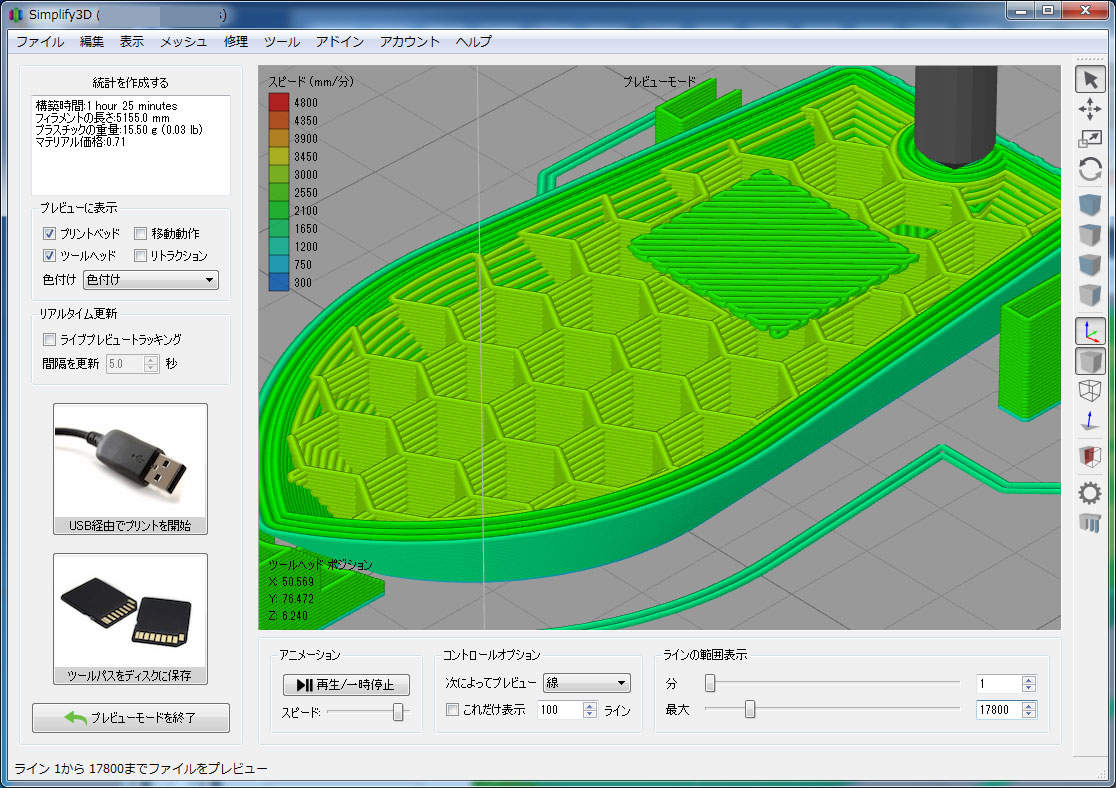
Task: Increase the 最大 line value stepper
Action: 1029,705
